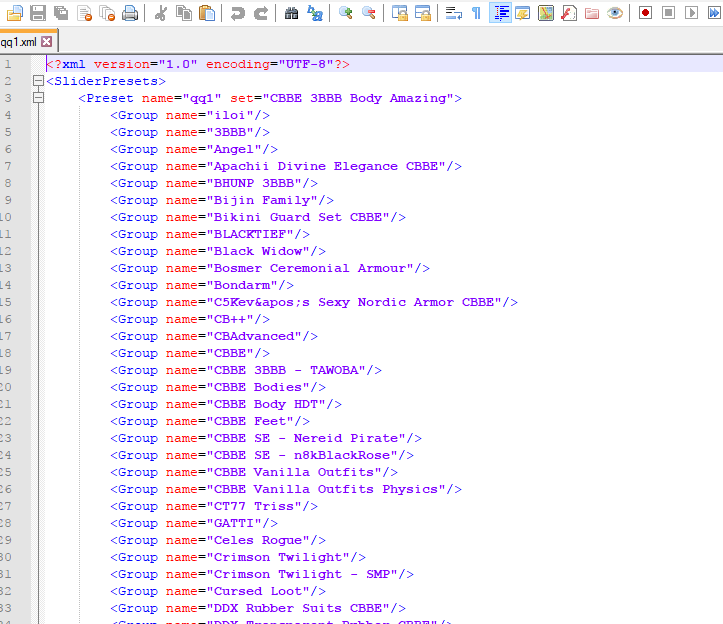This screenshot has width=723, height=624.
Task: Click the "CBBE 3BBB - TAWOBA" line
Action: coord(246,370)
